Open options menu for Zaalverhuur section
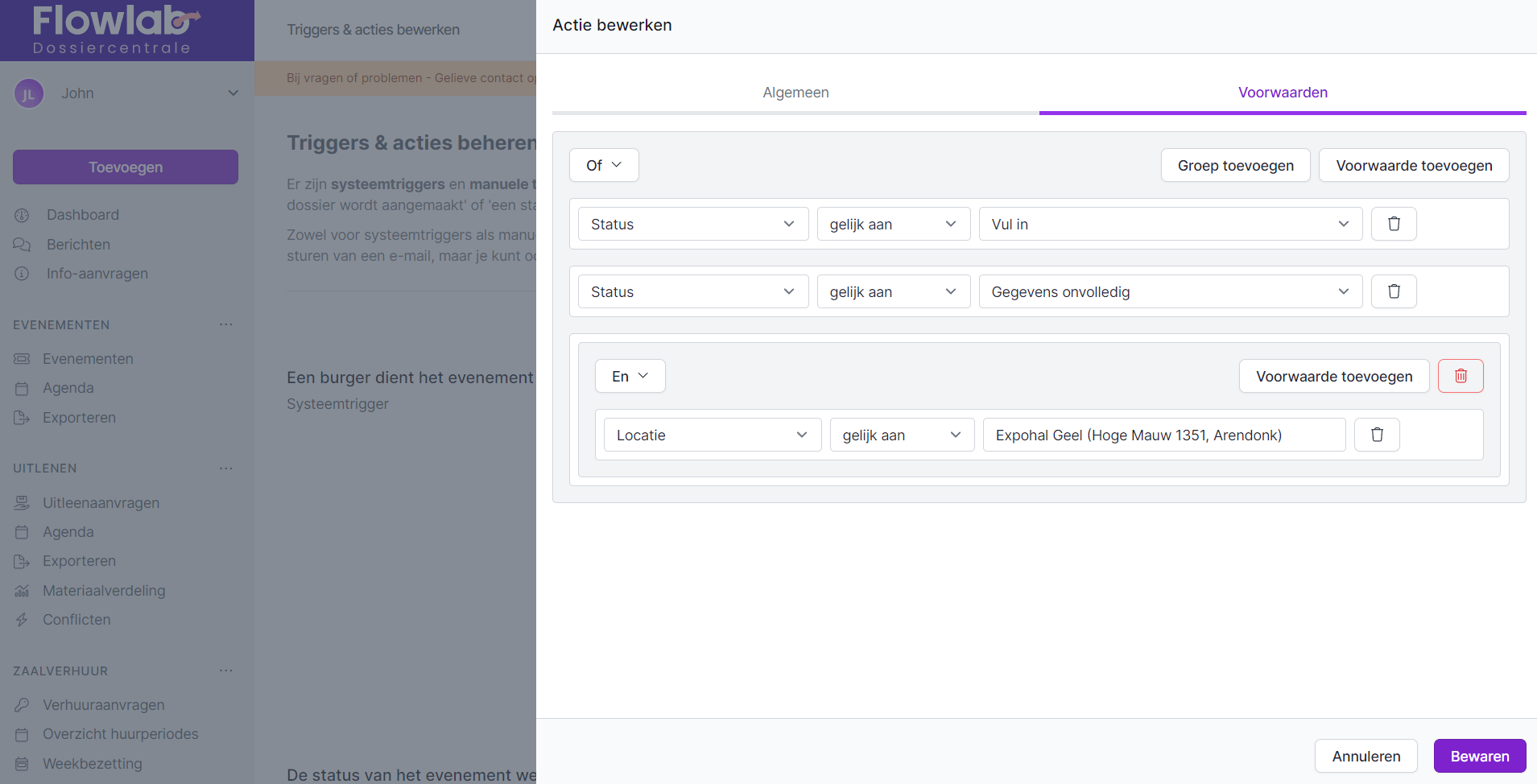Image resolution: width=1537 pixels, height=784 pixels. click(x=226, y=671)
